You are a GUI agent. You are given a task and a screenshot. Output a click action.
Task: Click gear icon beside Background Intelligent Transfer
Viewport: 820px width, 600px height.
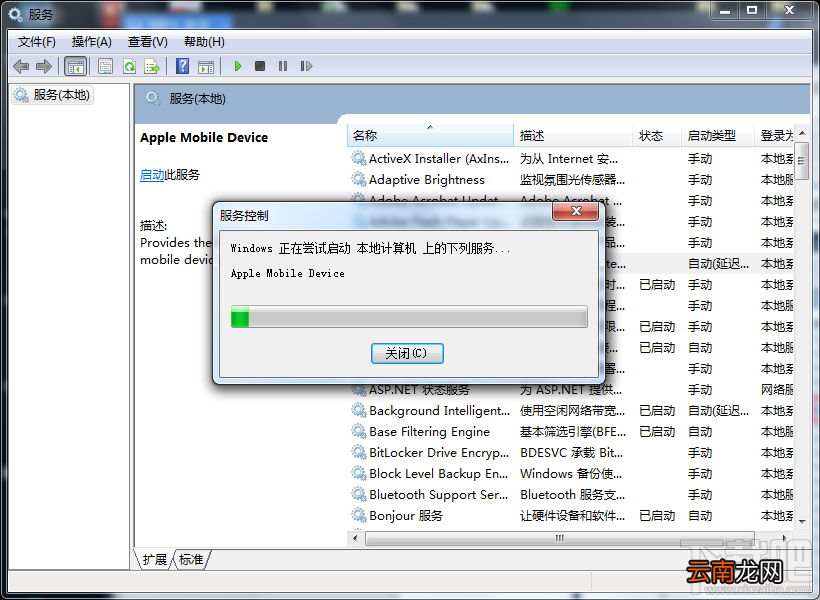(x=358, y=411)
